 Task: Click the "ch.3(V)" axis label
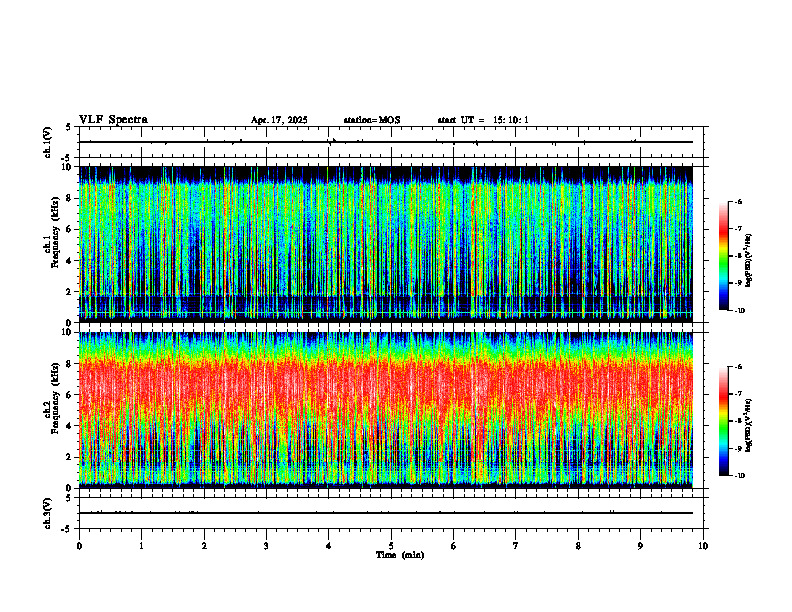click(x=48, y=513)
